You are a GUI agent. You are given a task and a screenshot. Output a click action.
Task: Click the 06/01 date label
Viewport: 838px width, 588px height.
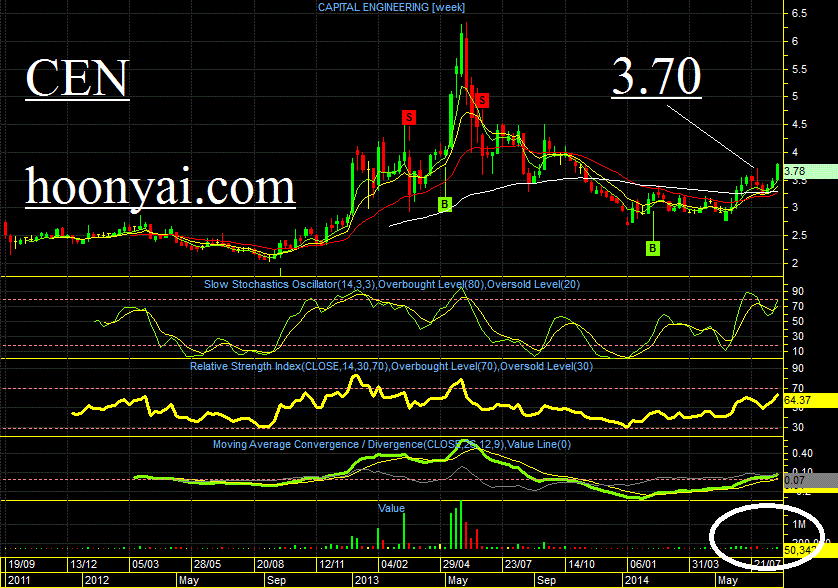coord(643,564)
